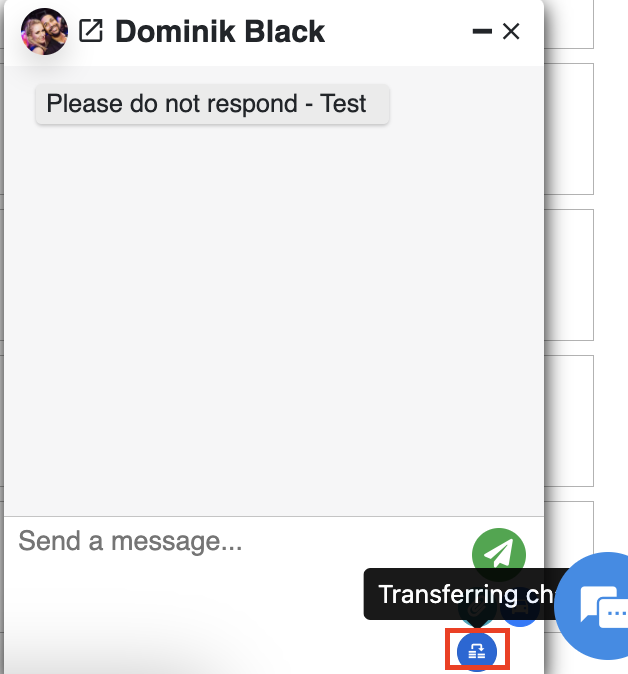Close the Dominik Black chat window

(x=511, y=31)
